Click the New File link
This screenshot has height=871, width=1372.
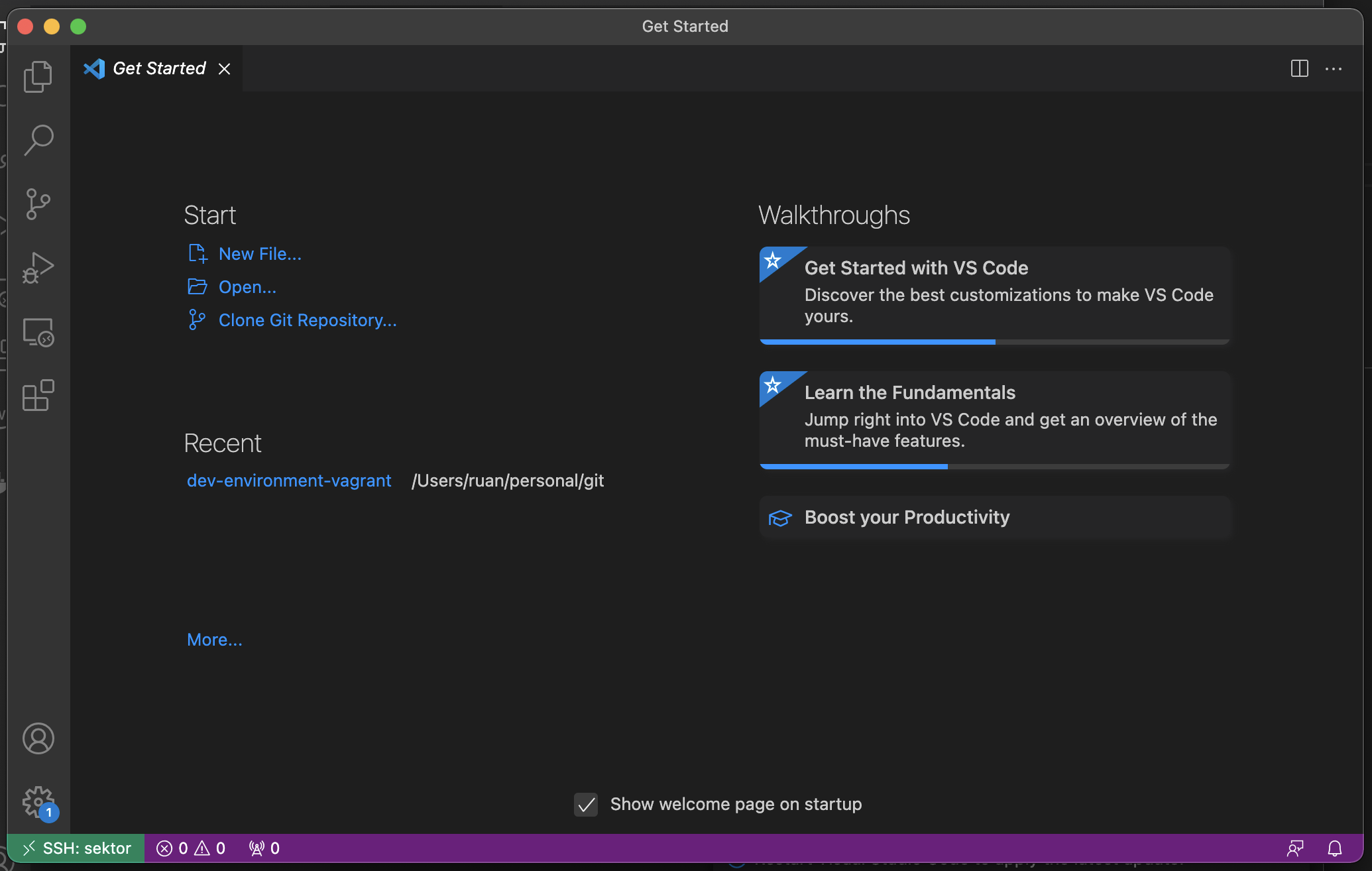point(260,254)
